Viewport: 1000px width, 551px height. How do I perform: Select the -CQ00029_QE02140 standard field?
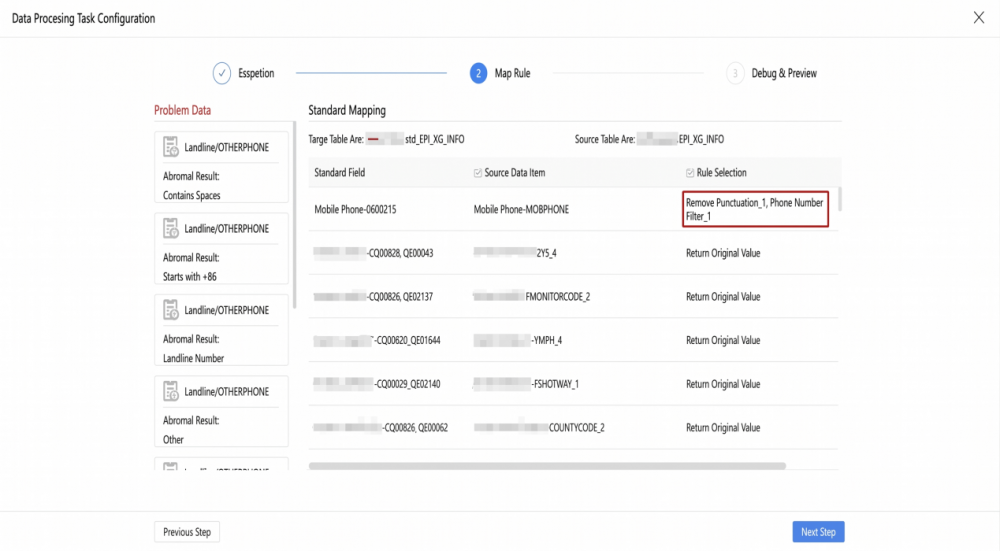376,384
